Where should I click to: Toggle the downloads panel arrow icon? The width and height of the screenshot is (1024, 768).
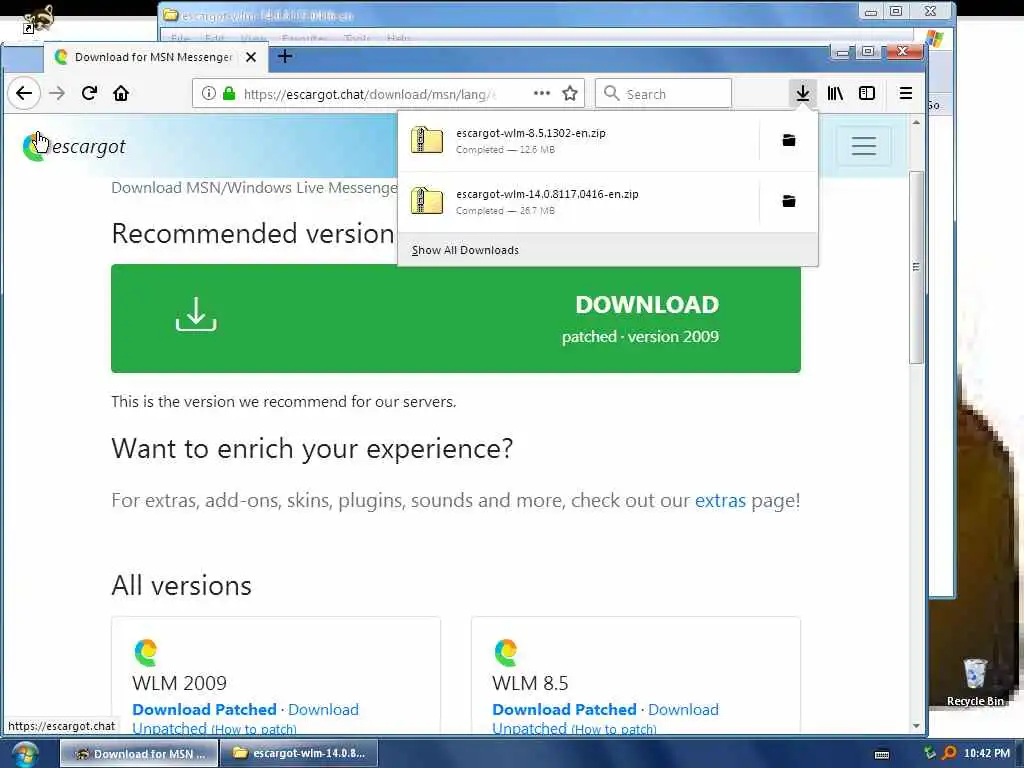coord(803,93)
